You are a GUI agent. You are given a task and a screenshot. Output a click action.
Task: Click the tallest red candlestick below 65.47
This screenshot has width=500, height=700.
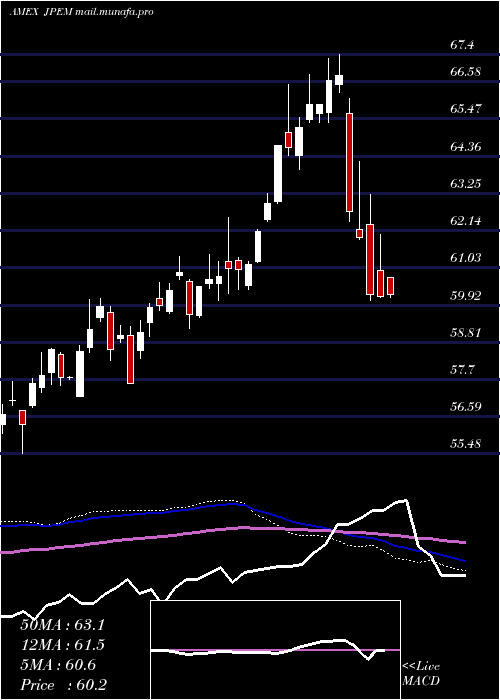(349, 162)
